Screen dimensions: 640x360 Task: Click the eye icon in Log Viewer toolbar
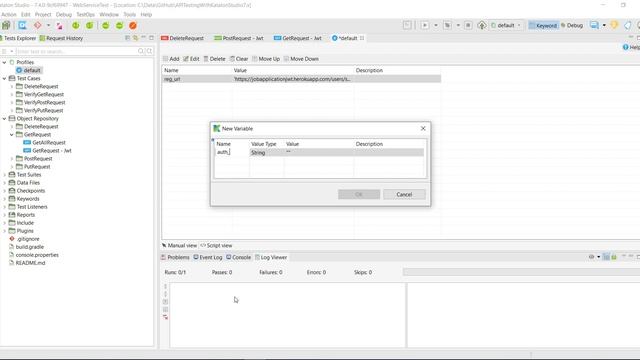pyautogui.click(x=591, y=257)
